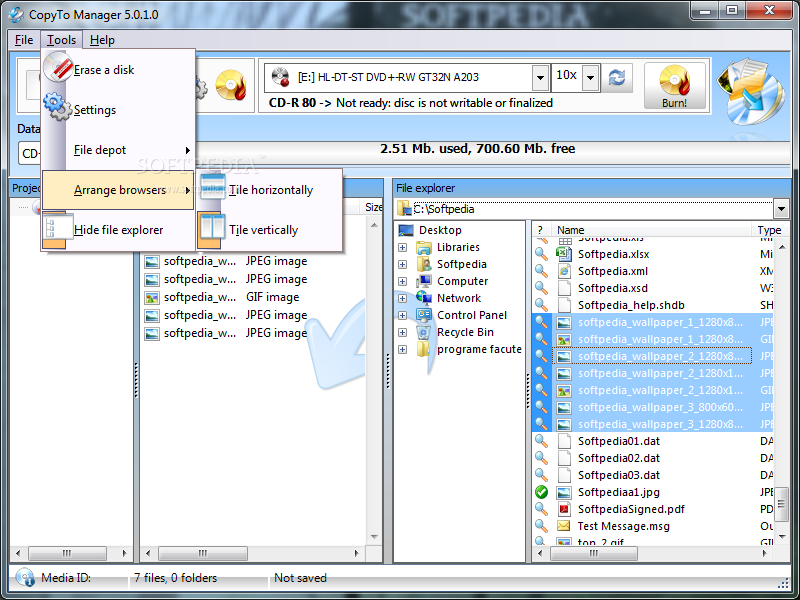Click project list horizontal scrollbar thumb
This screenshot has width=800, height=600.
pyautogui.click(x=203, y=553)
